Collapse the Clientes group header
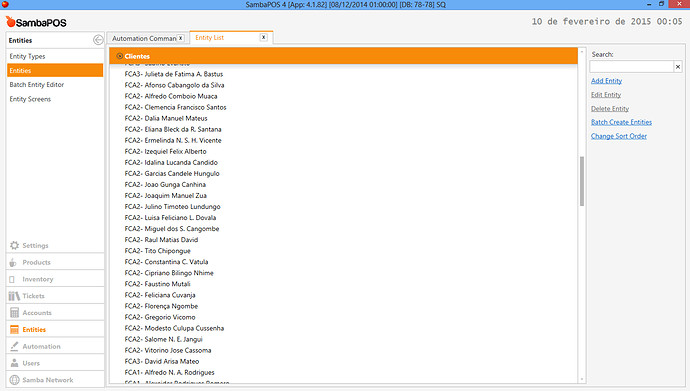690x391 pixels. coord(119,56)
